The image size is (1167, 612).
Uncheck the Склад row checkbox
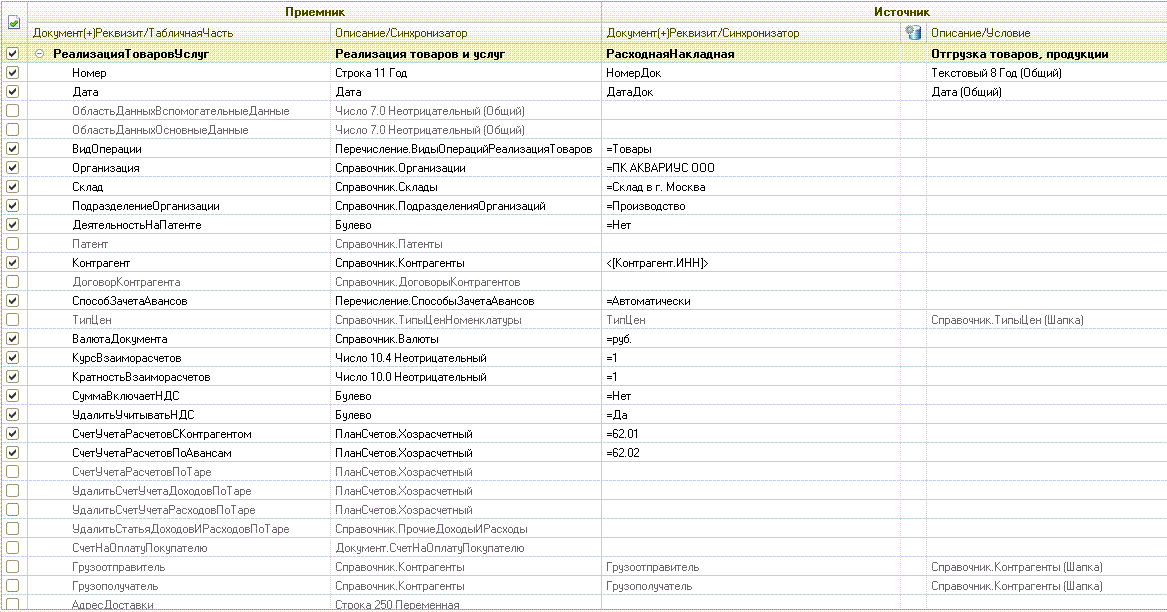click(13, 187)
